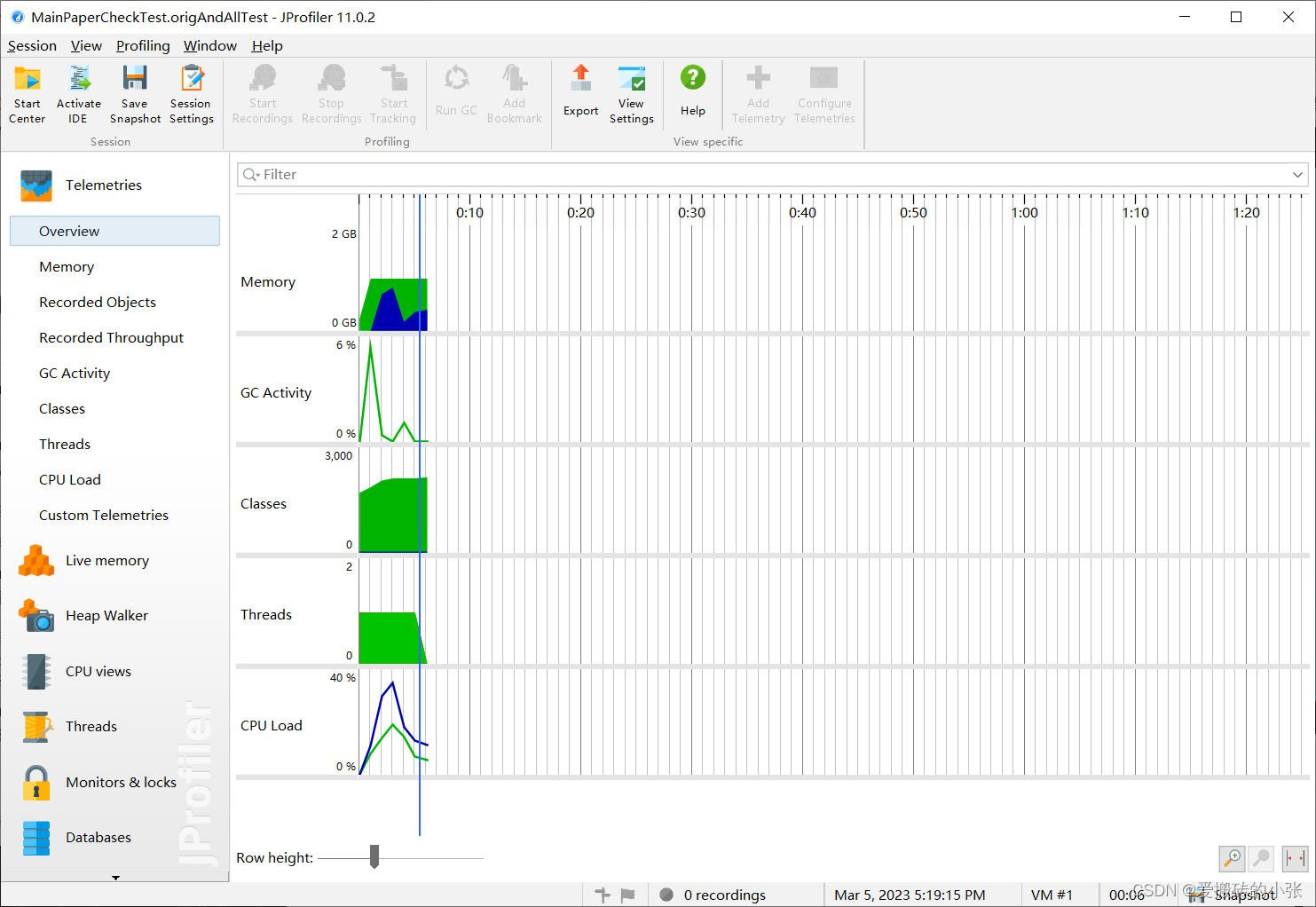This screenshot has height=907, width=1316.
Task: Click the fit-to-window scale icon
Action: click(x=1296, y=858)
